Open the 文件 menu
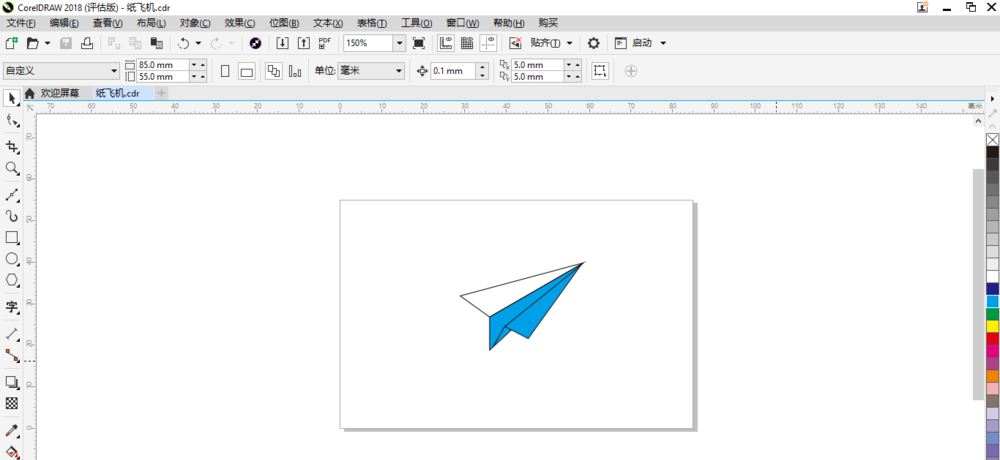 [21, 24]
